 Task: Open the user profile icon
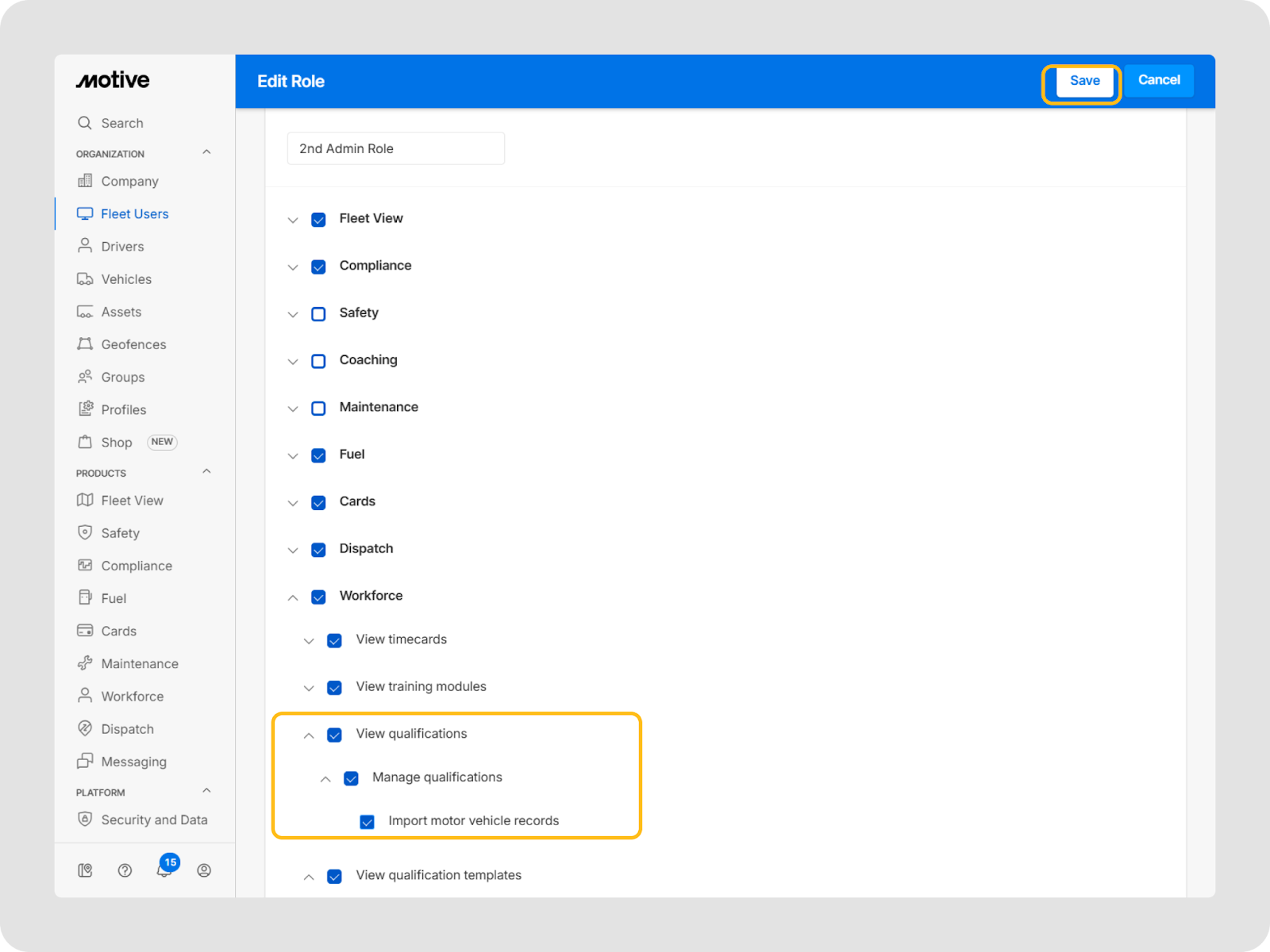[204, 871]
